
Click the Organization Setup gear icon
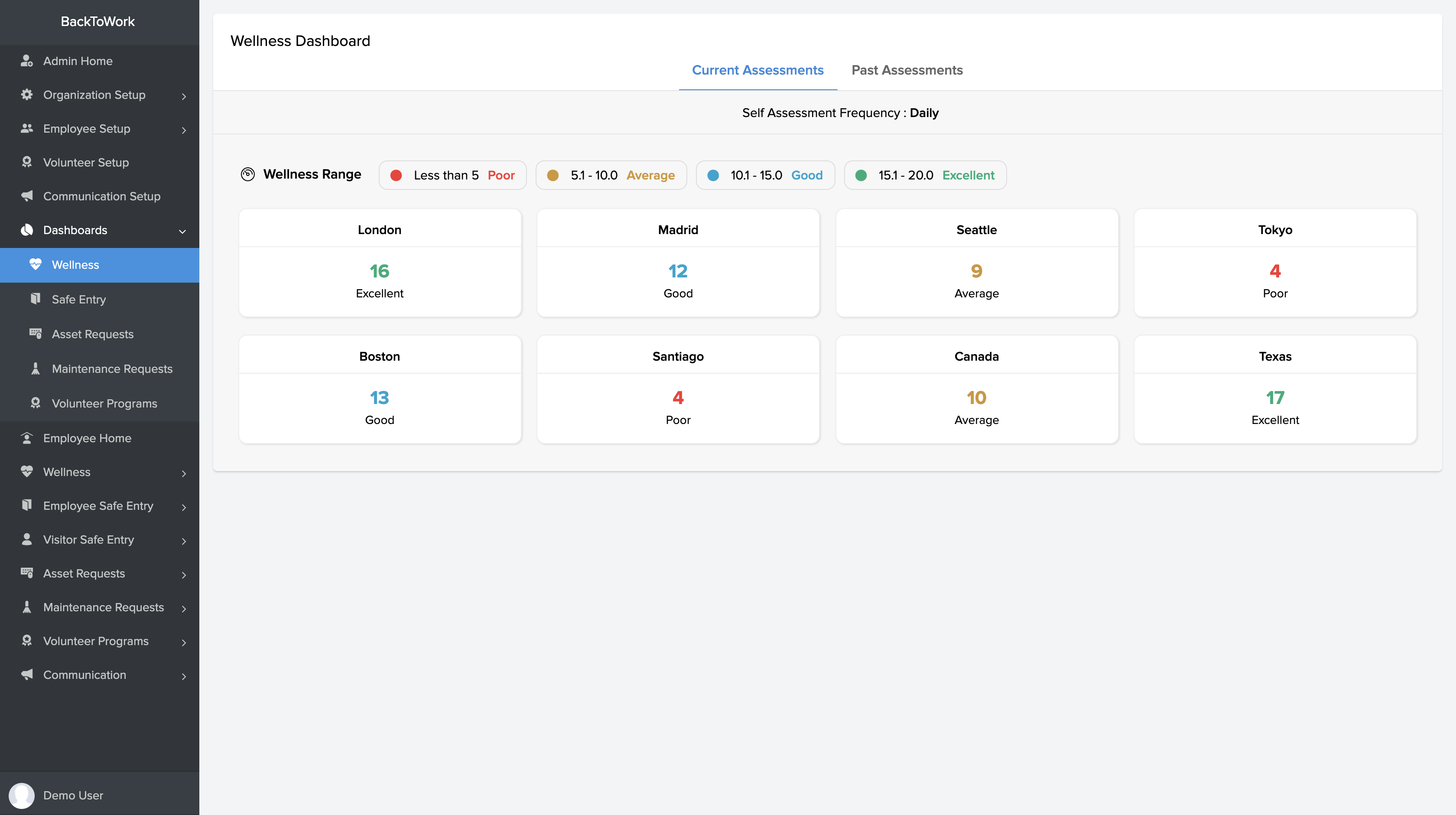coord(26,95)
